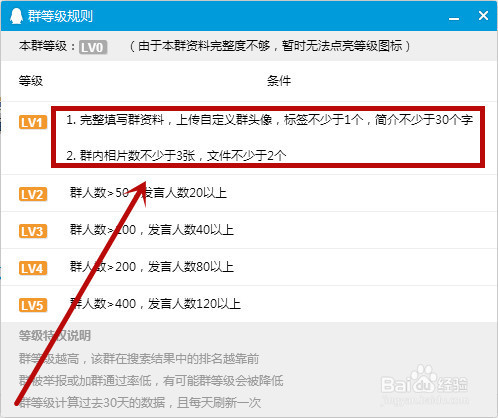Close the 群等级规则 window
Image resolution: width=498 pixels, height=418 pixels.
point(483,16)
